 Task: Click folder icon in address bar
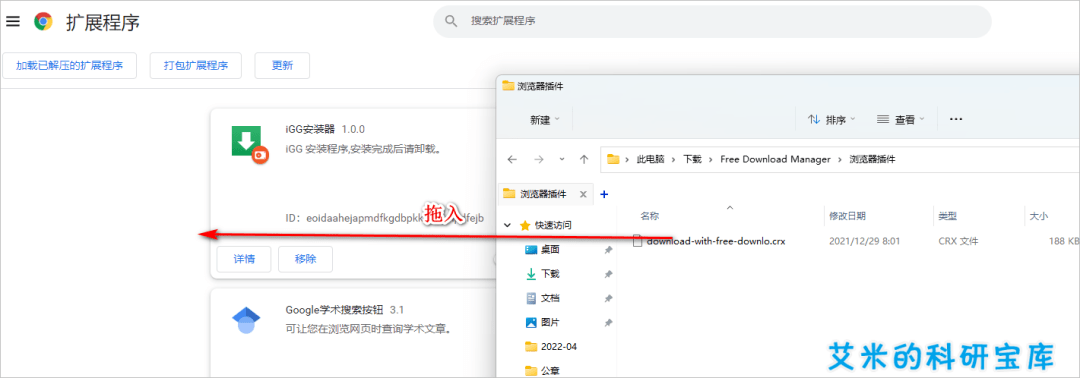click(x=613, y=159)
